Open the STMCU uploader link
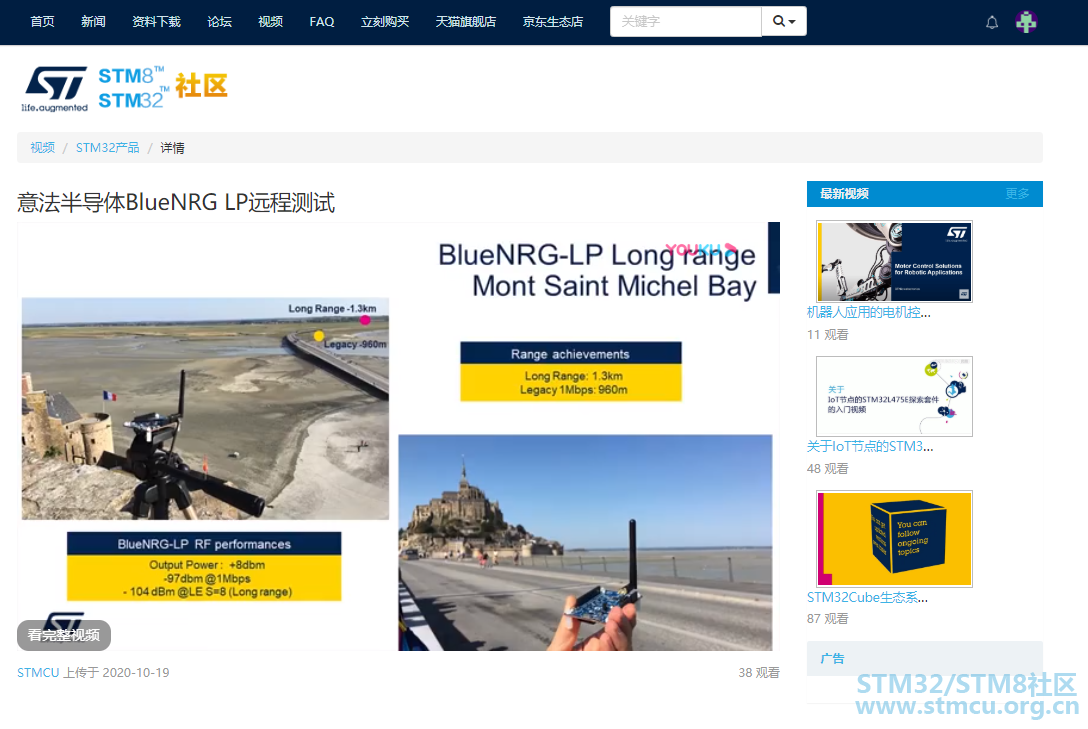Viewport: 1088px width, 729px height. point(38,673)
